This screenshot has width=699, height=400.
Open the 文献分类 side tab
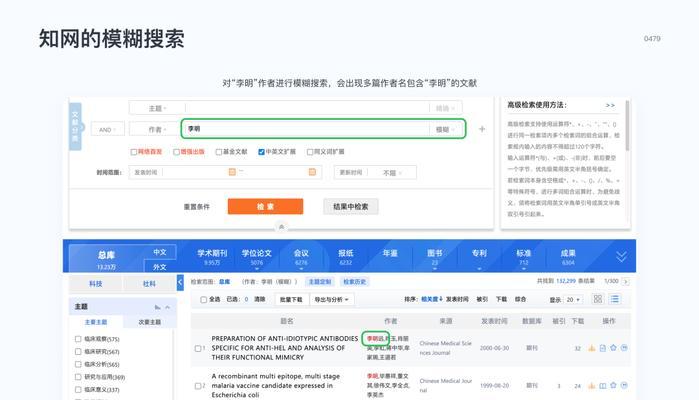pos(75,126)
